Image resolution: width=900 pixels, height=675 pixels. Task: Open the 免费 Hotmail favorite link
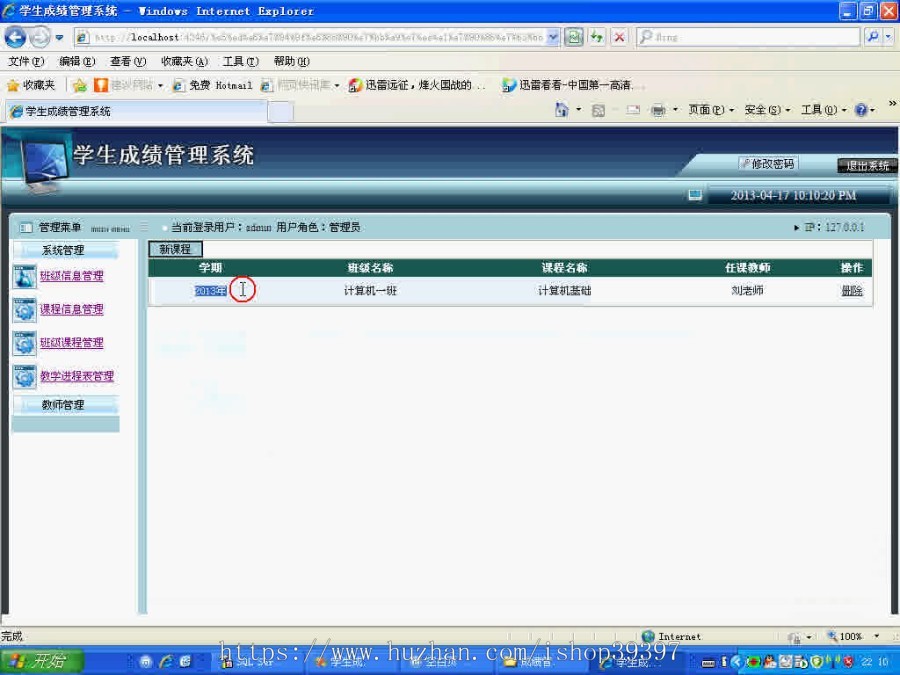[x=213, y=86]
